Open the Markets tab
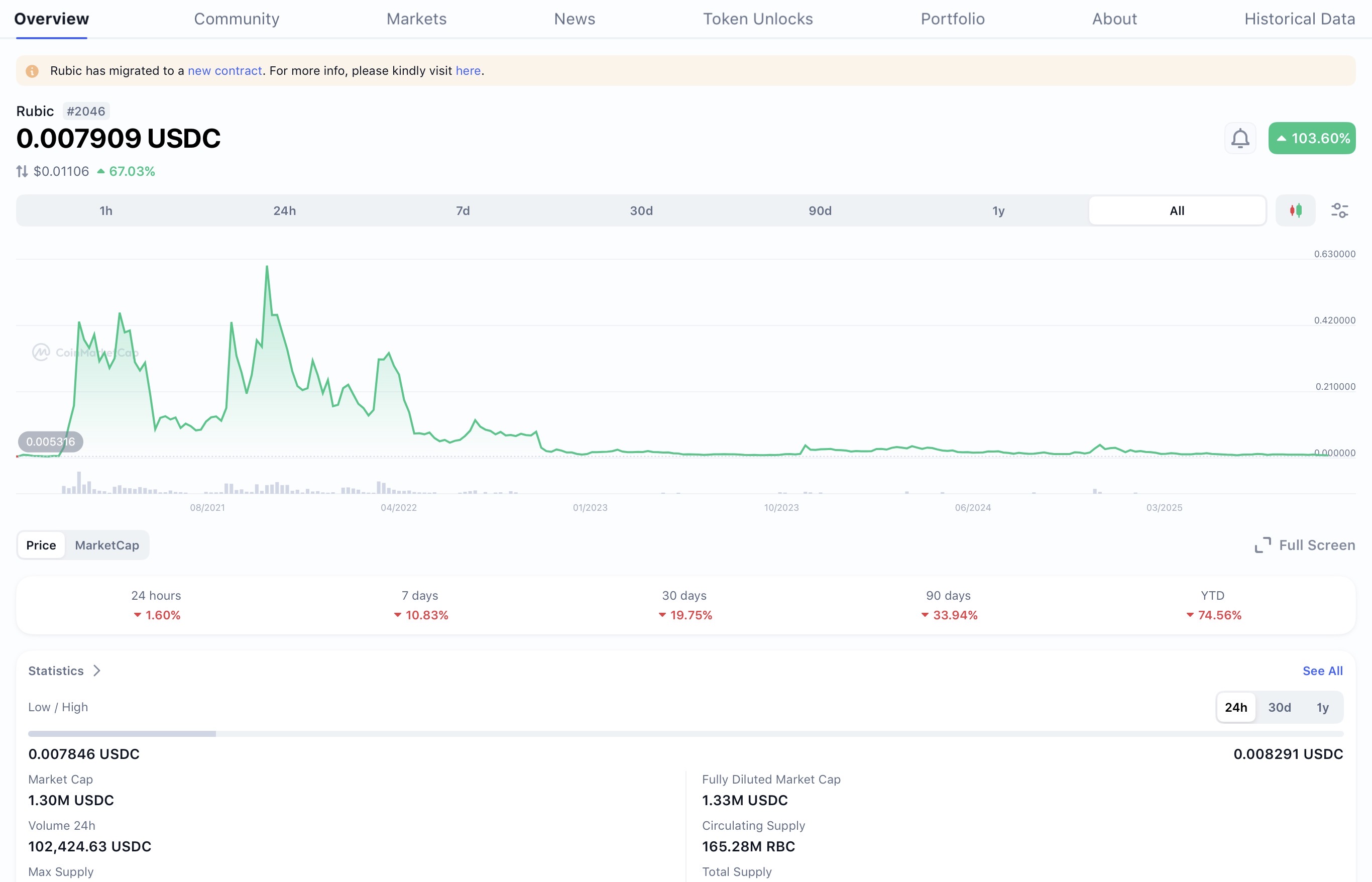 (416, 19)
